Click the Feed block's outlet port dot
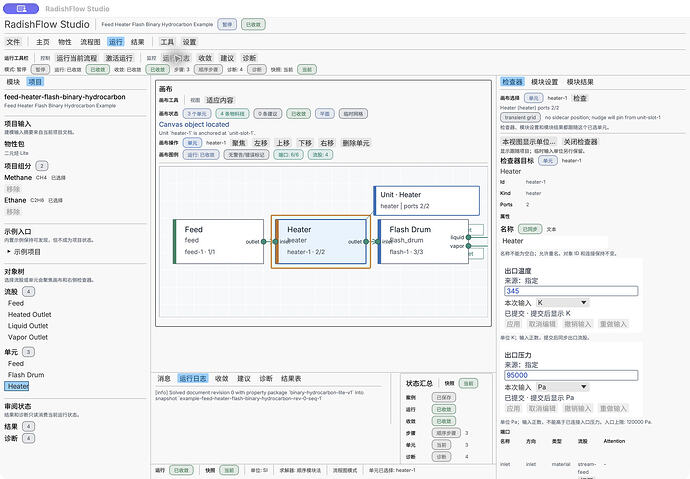This screenshot has height=479, width=690. [264, 241]
